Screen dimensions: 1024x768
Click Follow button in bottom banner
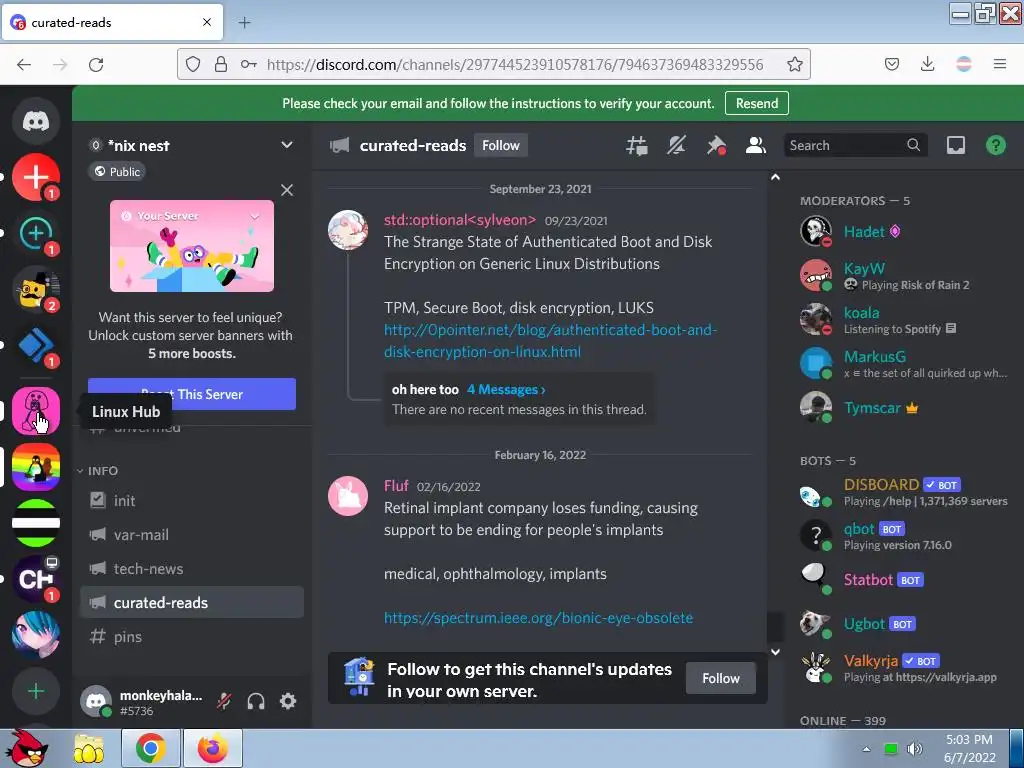[x=721, y=678]
